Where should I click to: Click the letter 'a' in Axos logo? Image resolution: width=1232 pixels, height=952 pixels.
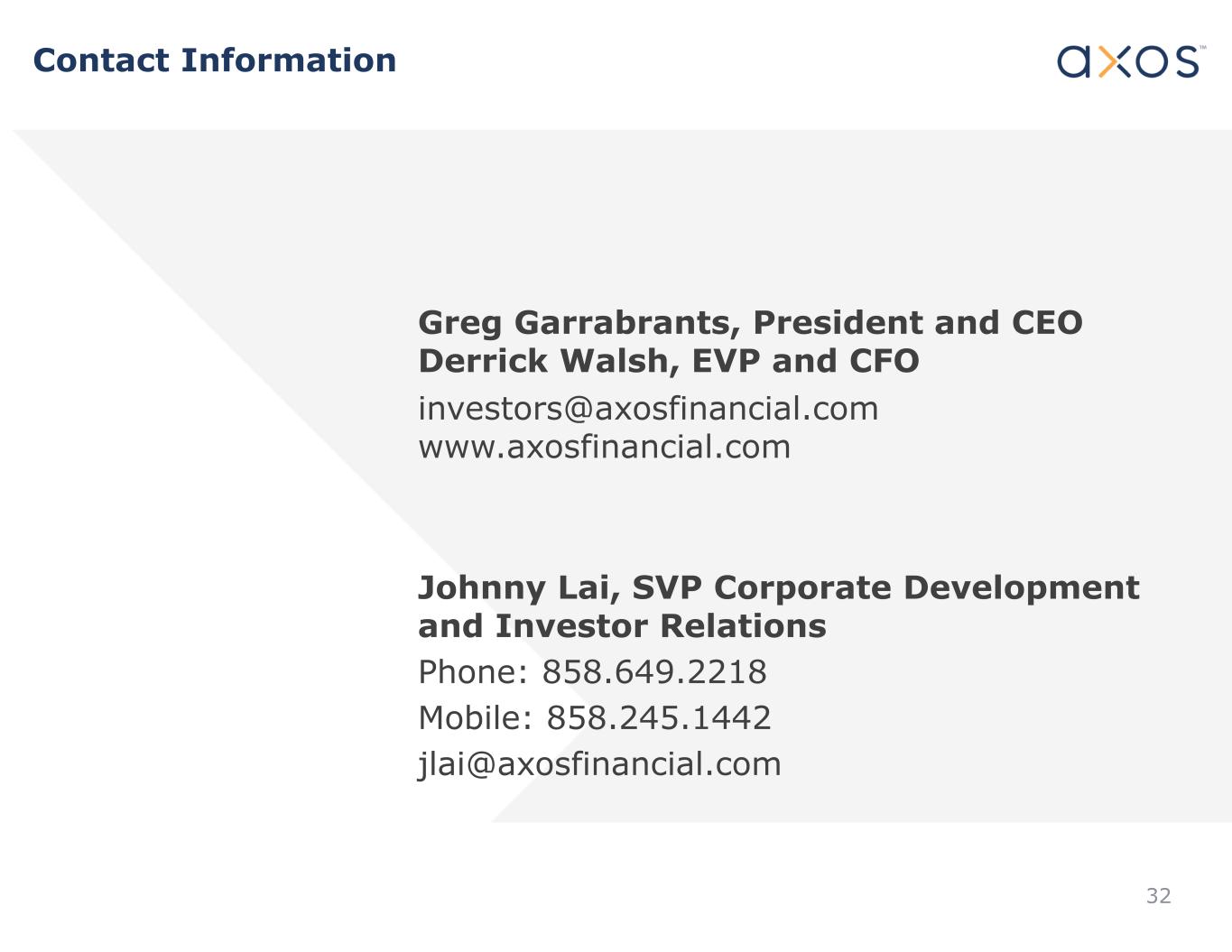click(1074, 61)
